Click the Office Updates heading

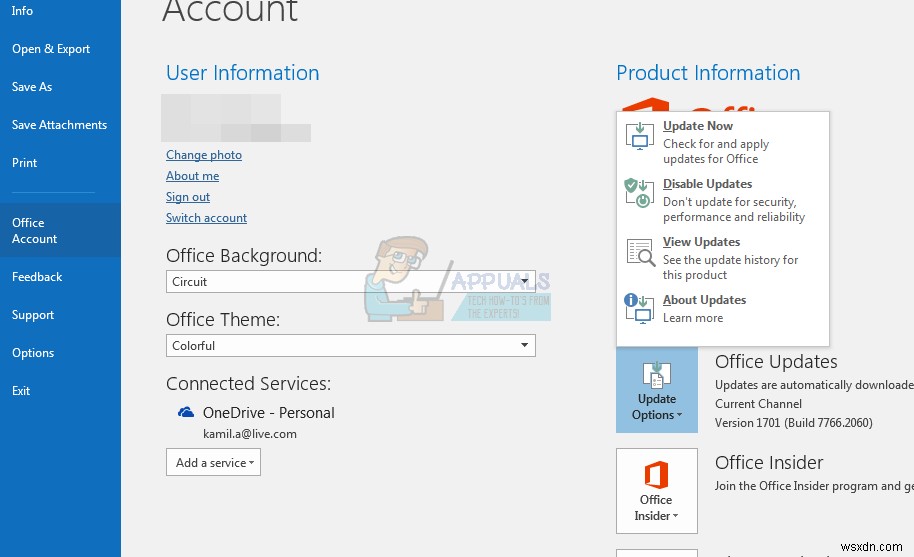776,362
